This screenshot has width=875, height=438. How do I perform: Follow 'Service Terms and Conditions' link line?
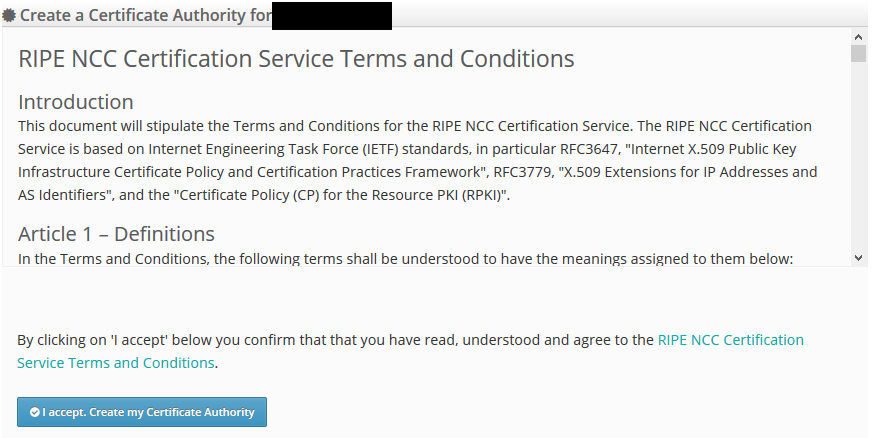[x=116, y=363]
